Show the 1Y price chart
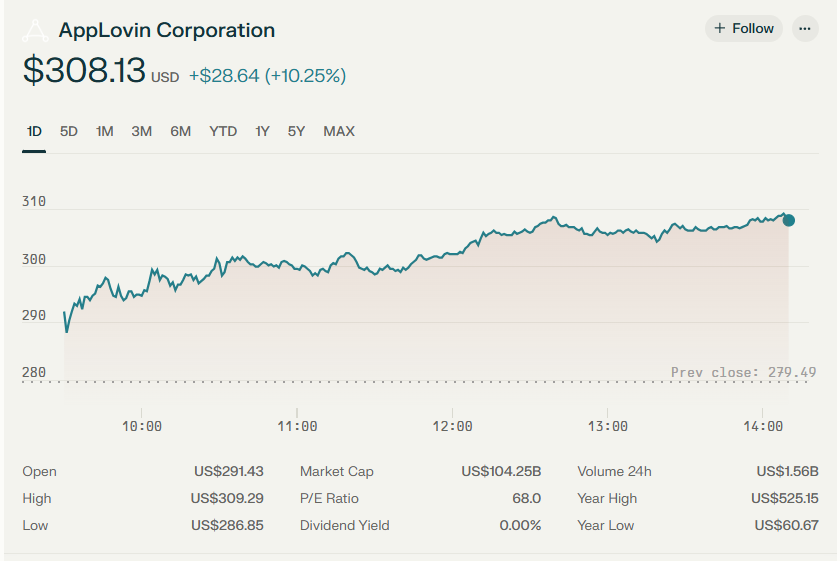The image size is (840, 561). click(262, 131)
